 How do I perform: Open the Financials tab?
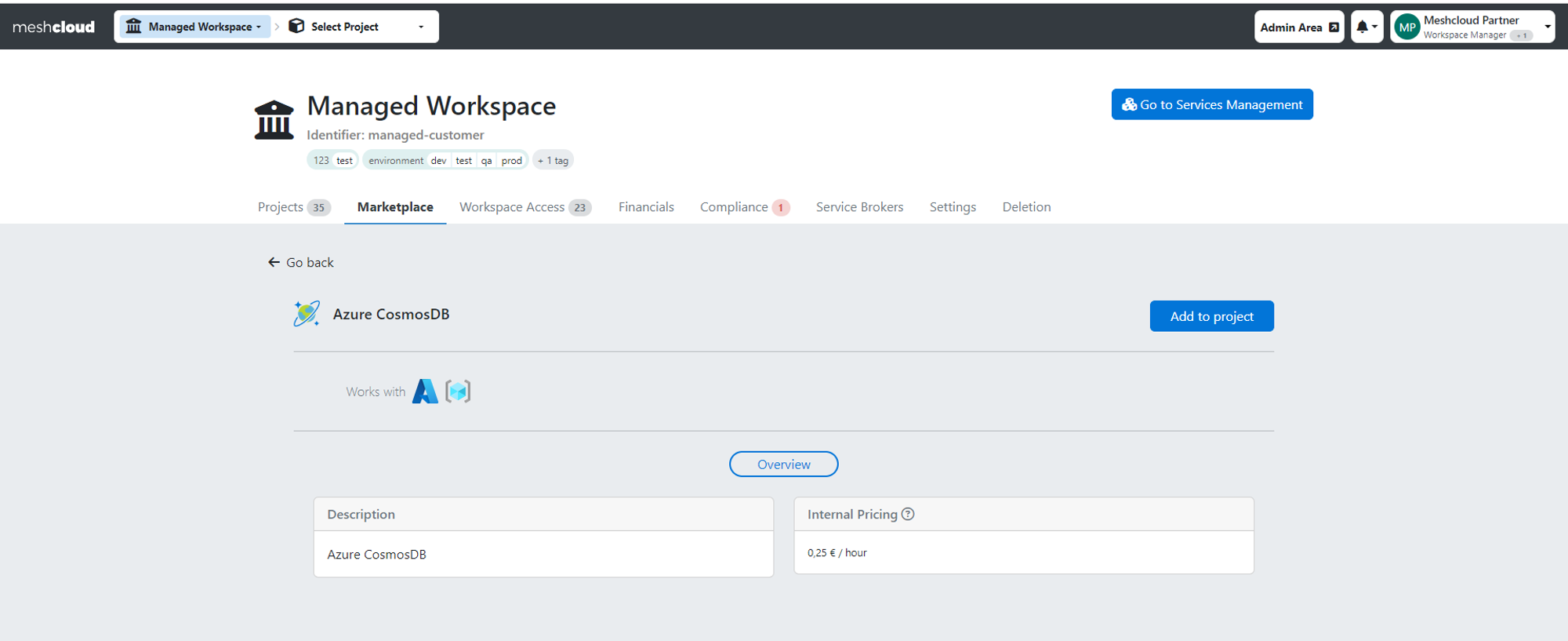coord(646,207)
